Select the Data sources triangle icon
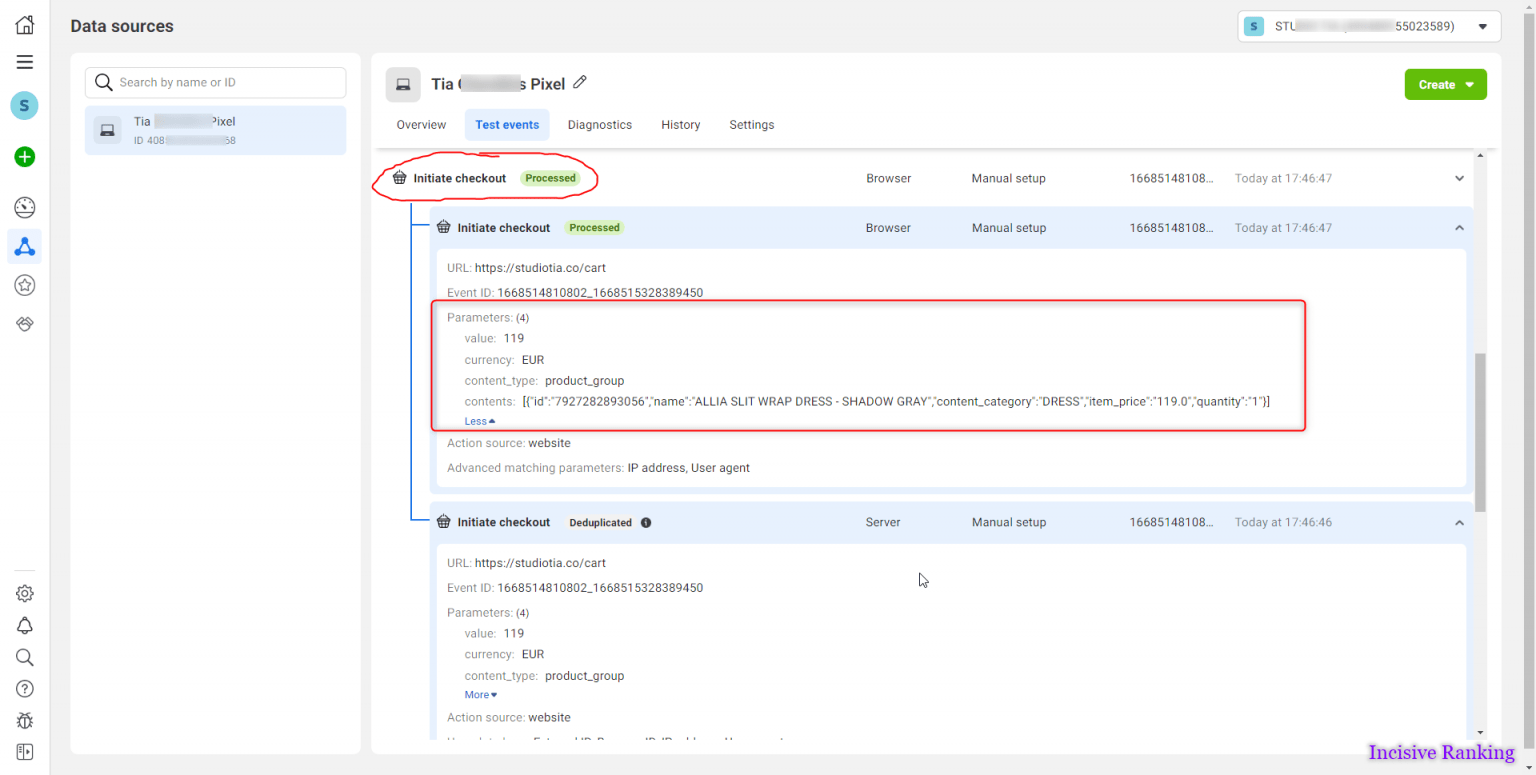 coord(24,246)
